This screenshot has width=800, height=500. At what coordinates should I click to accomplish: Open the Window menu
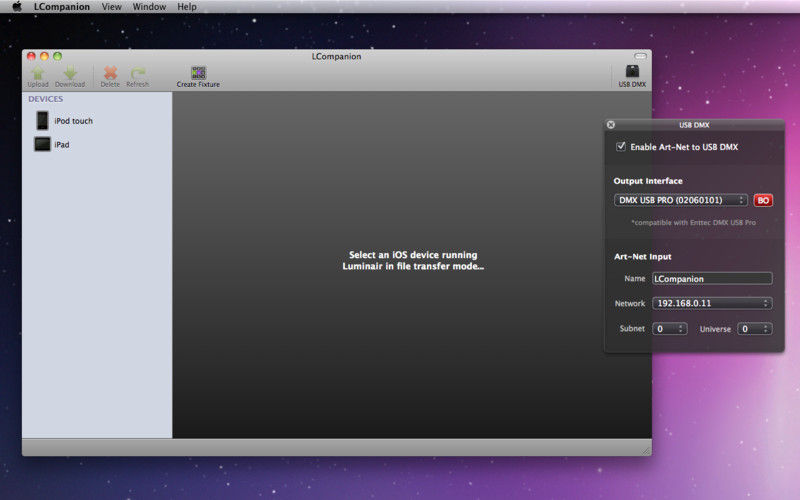point(149,7)
